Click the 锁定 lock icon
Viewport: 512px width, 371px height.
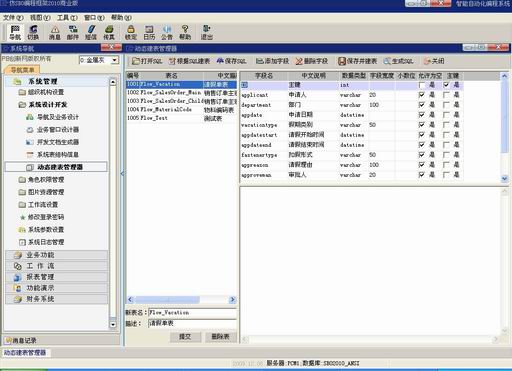coord(131,32)
